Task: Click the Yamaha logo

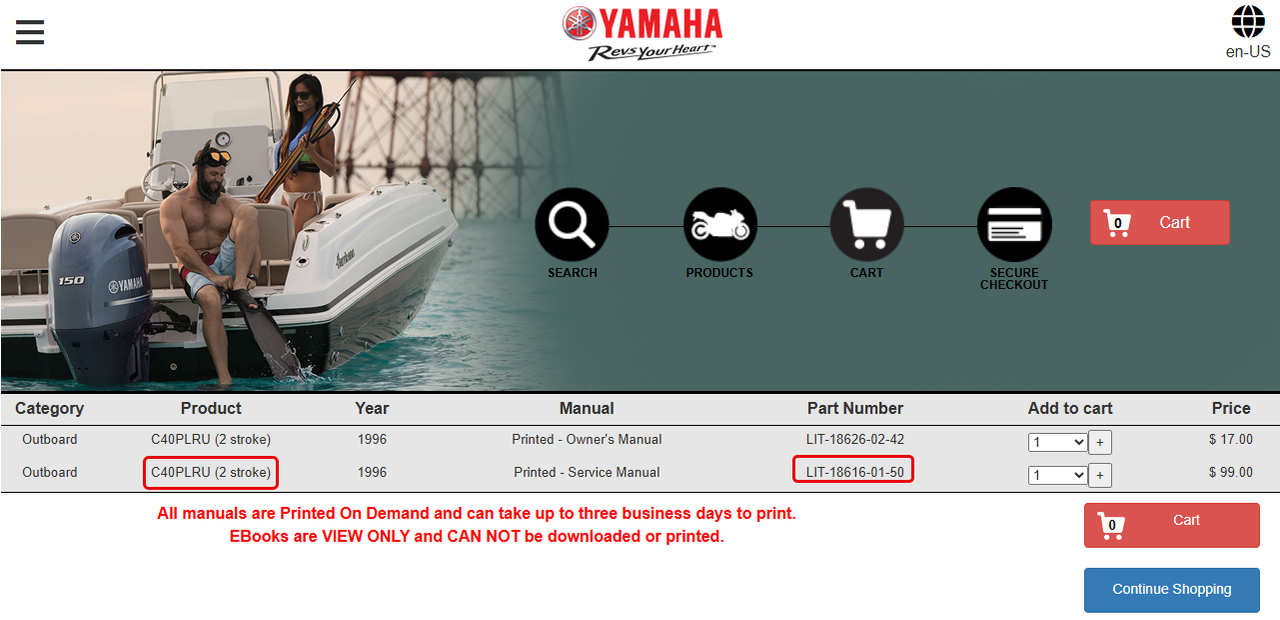Action: pos(642,34)
